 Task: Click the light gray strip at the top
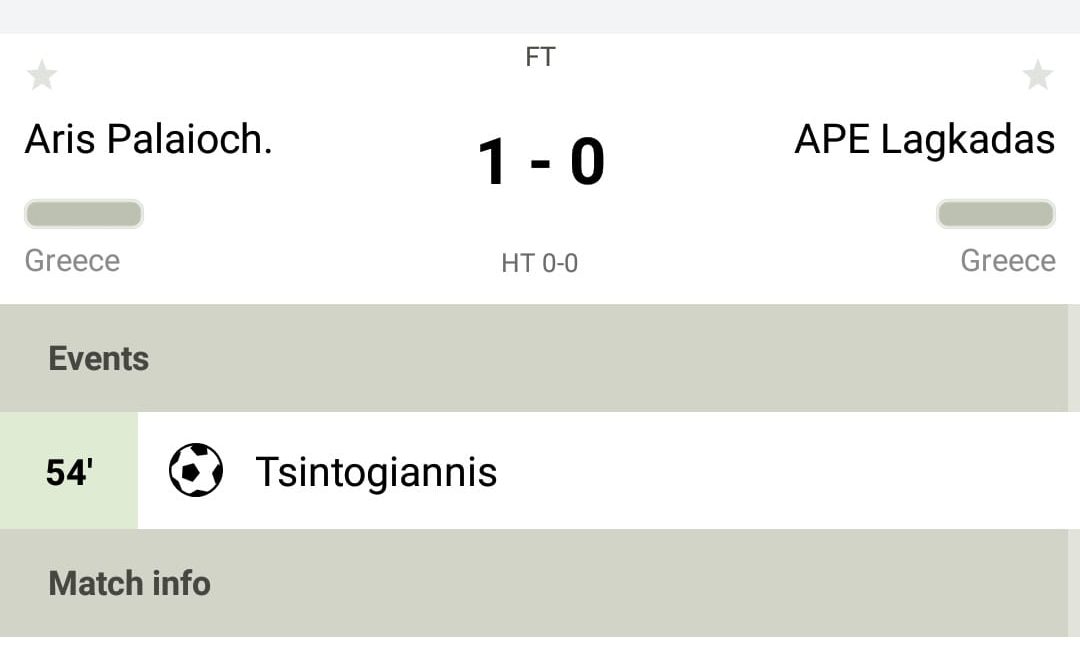click(540, 16)
